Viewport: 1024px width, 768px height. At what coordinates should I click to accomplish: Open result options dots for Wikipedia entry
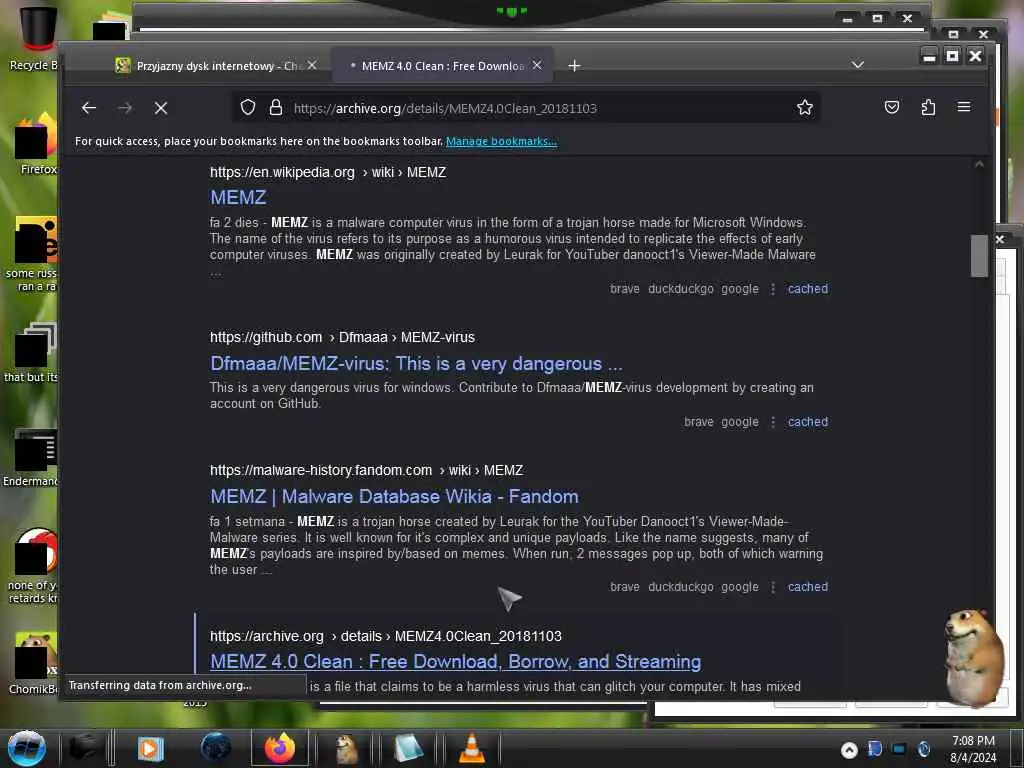coord(773,289)
